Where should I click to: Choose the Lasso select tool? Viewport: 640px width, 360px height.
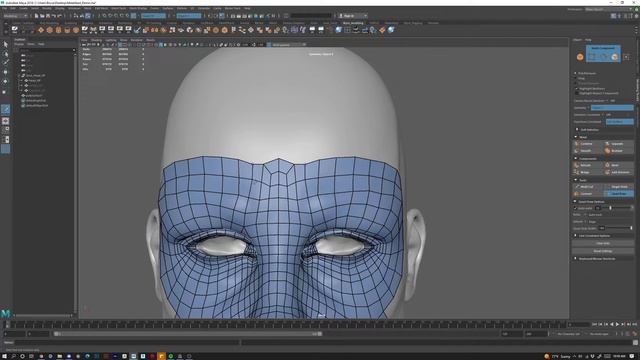pos(5,53)
